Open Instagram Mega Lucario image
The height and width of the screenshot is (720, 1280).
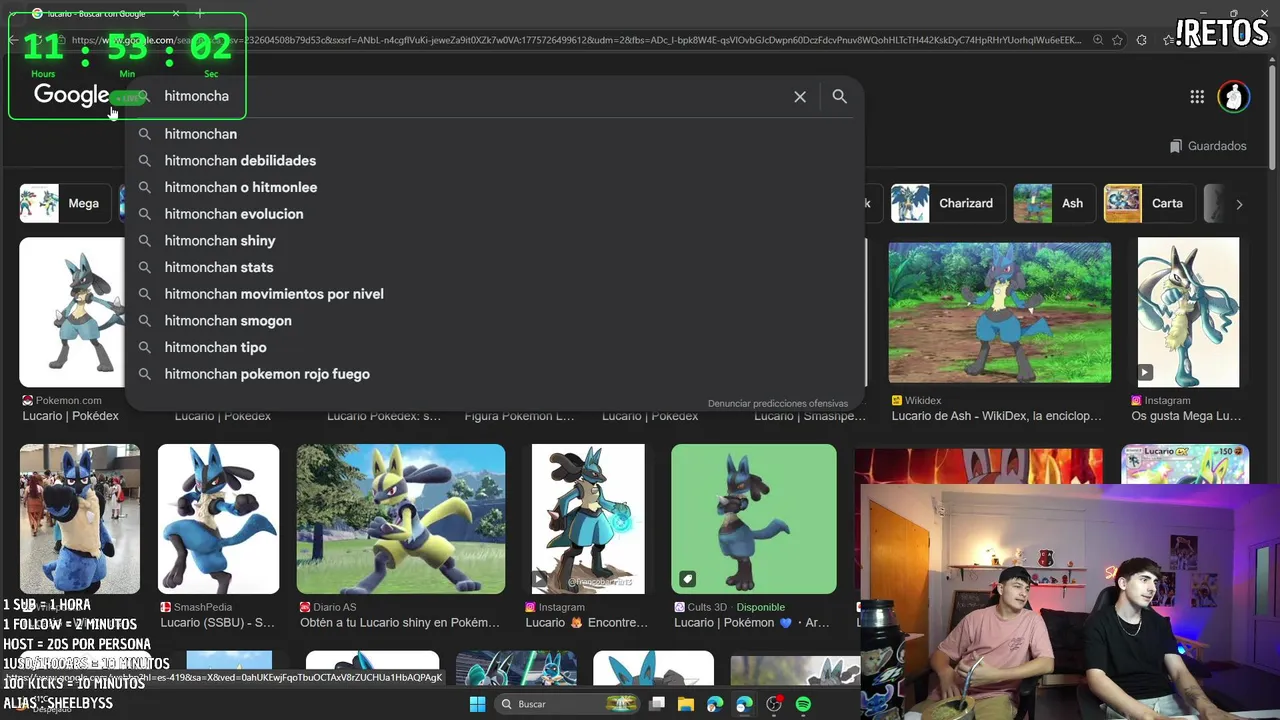click(1188, 312)
